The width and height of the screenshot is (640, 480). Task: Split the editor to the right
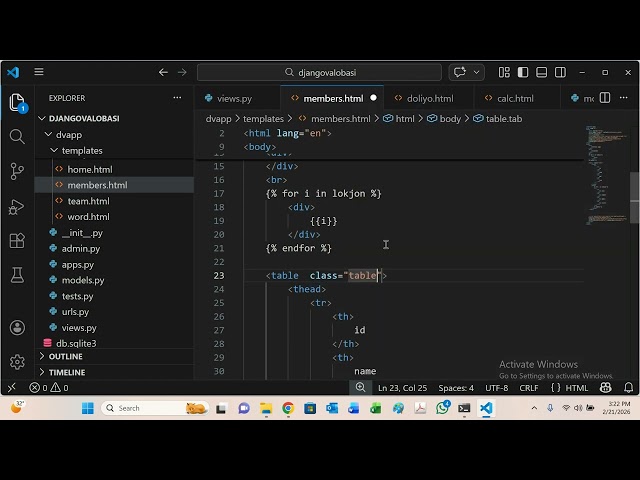point(605,98)
